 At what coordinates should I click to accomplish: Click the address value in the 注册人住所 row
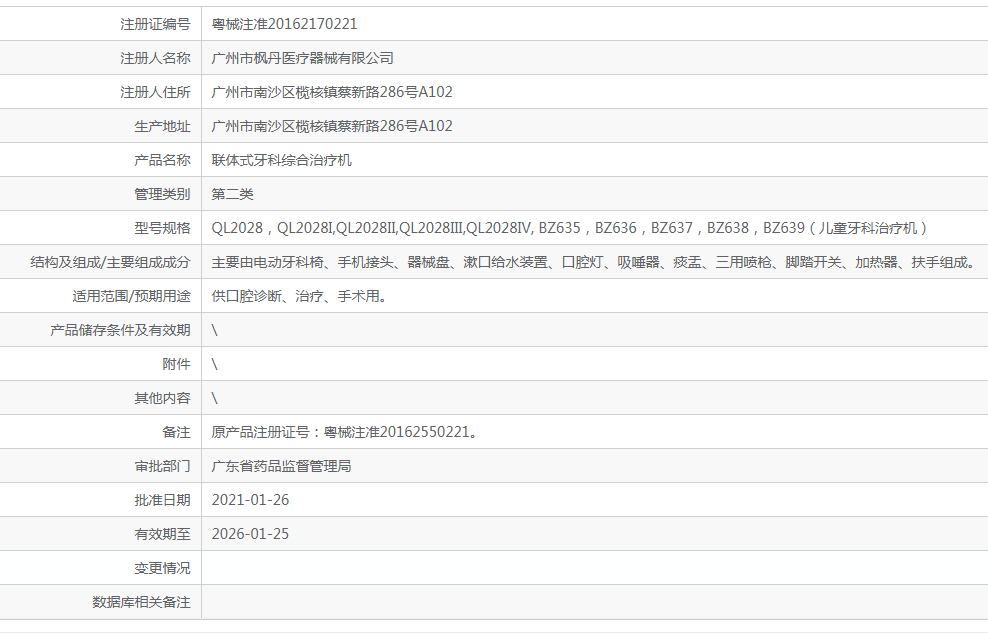pos(332,92)
